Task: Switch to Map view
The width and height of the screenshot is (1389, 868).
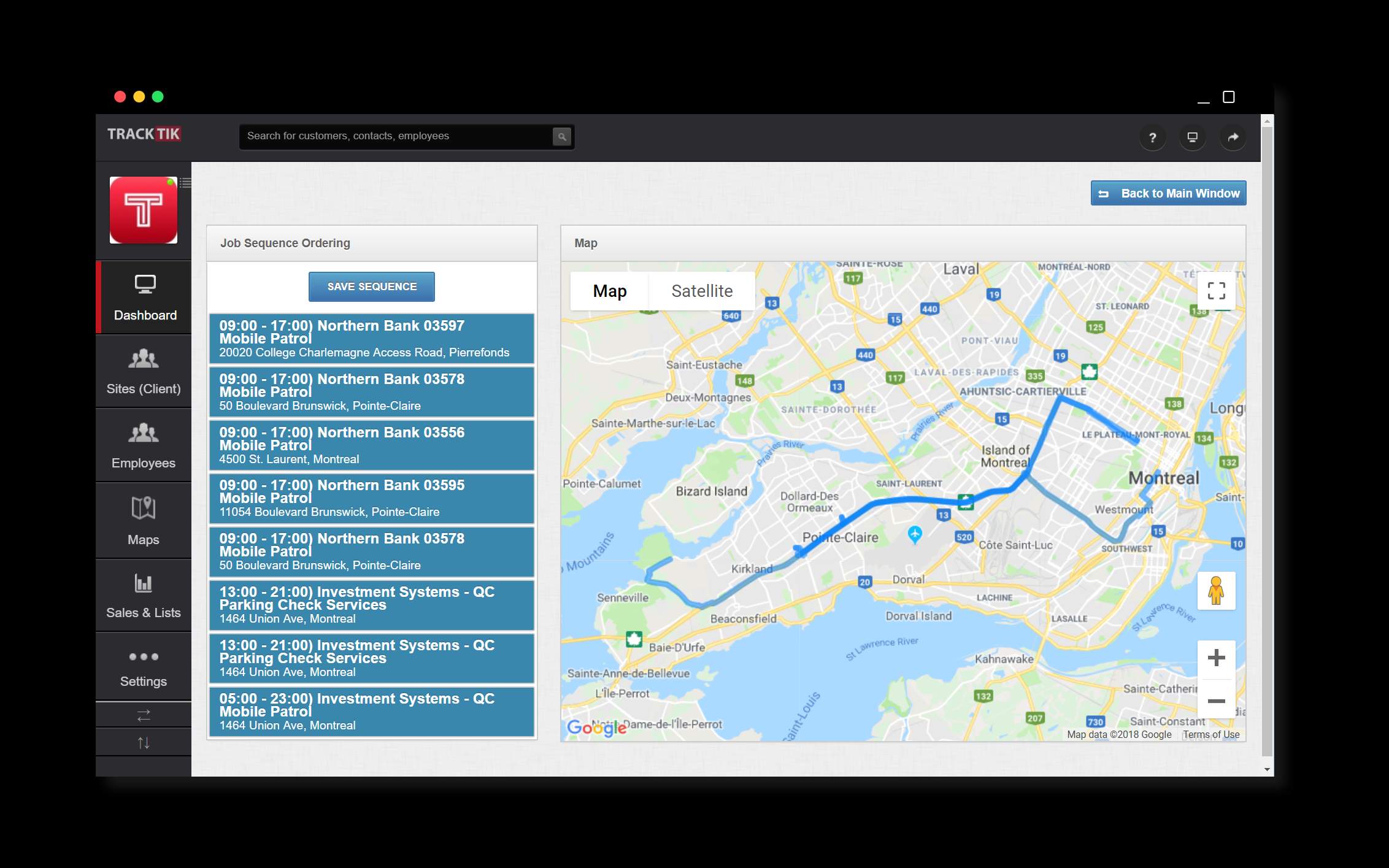Action: (x=610, y=291)
